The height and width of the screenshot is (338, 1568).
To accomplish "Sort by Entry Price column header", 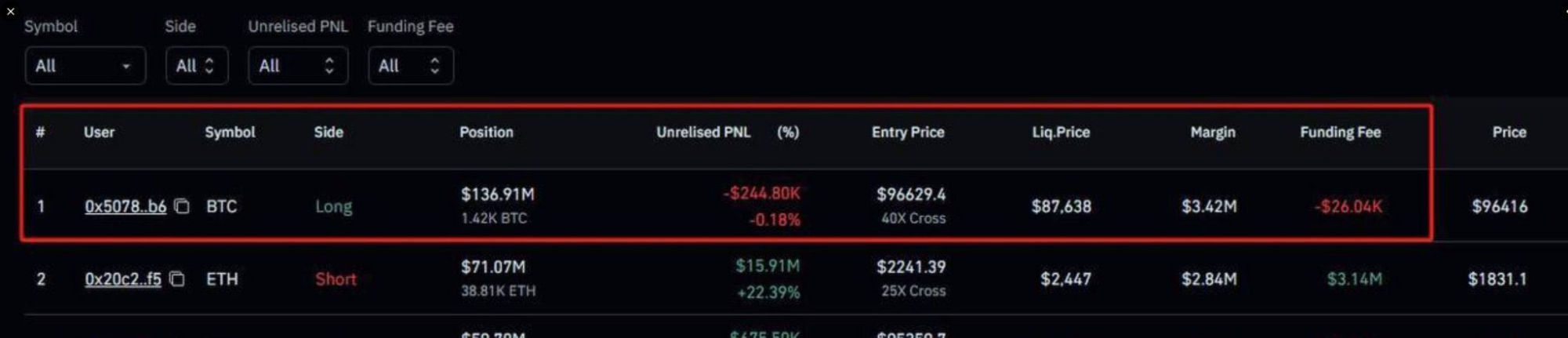I will [908, 133].
